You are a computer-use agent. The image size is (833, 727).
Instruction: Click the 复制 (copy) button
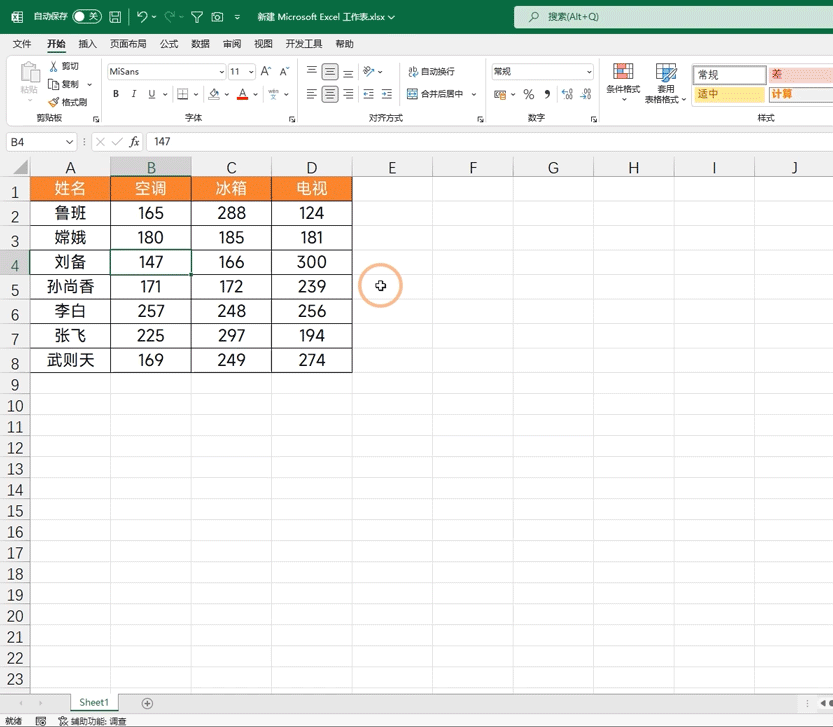64,84
